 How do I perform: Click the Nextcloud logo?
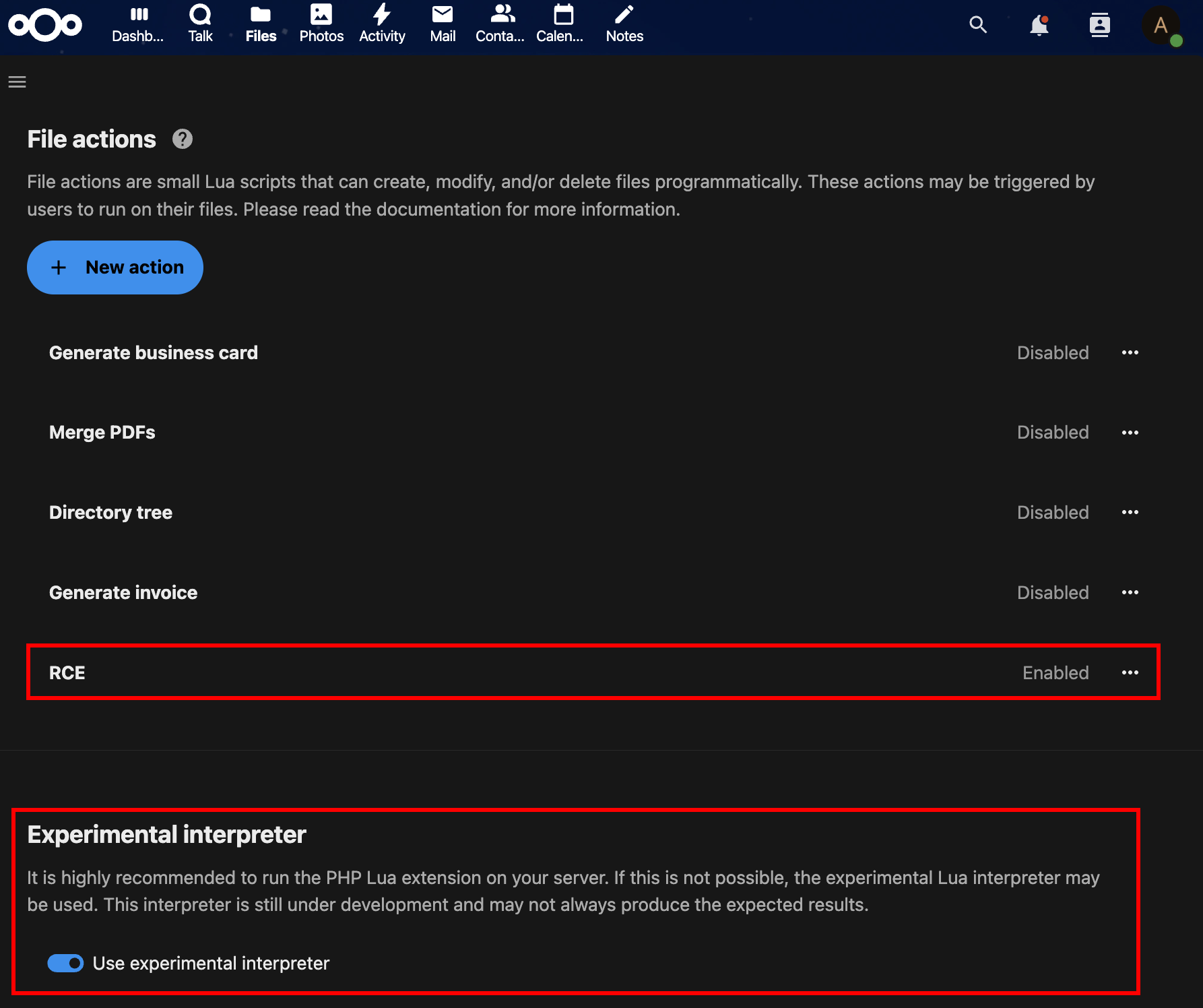coord(45,26)
